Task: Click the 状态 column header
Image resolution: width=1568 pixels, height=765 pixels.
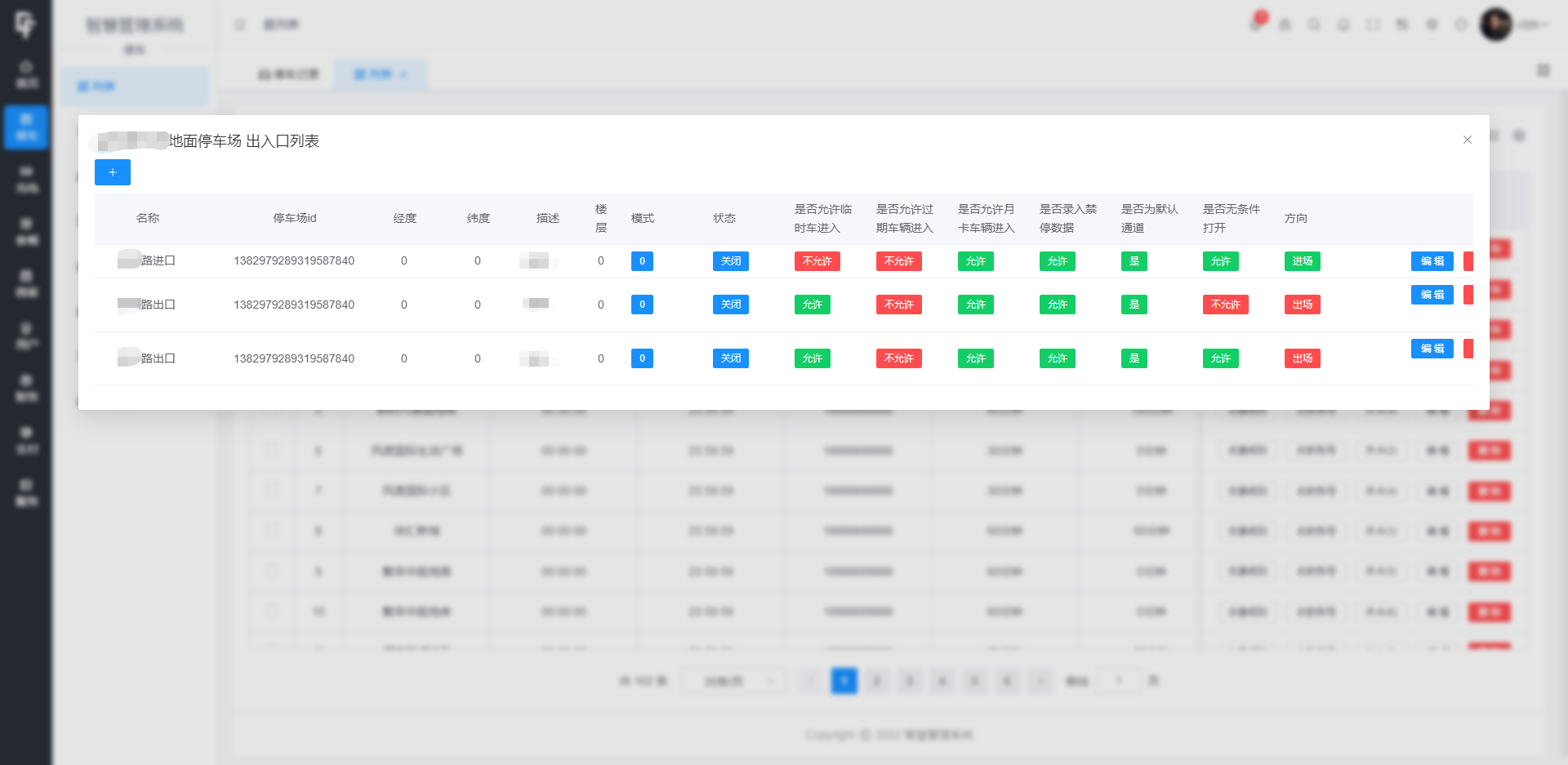Action: [724, 218]
